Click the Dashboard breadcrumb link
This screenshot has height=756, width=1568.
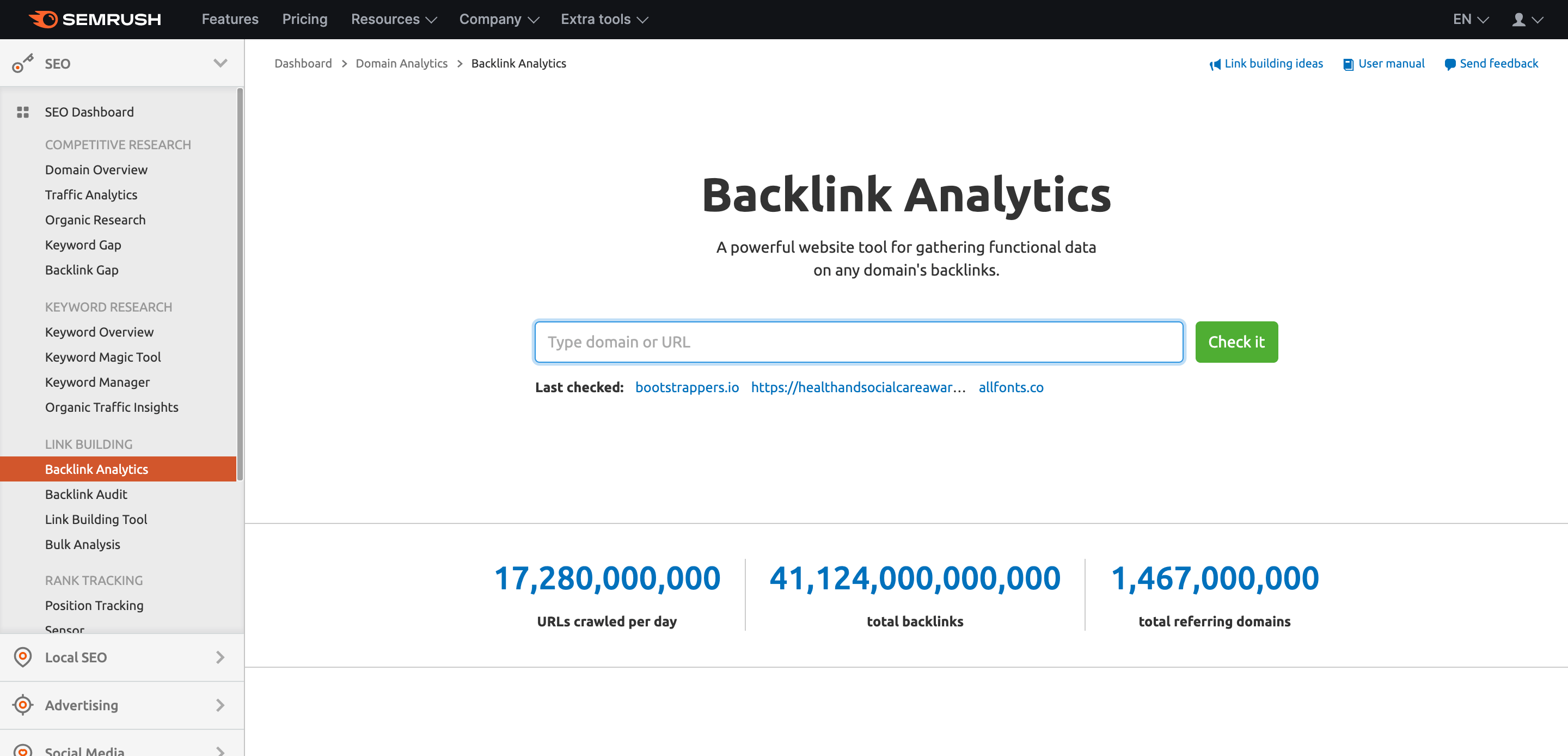pyautogui.click(x=303, y=63)
